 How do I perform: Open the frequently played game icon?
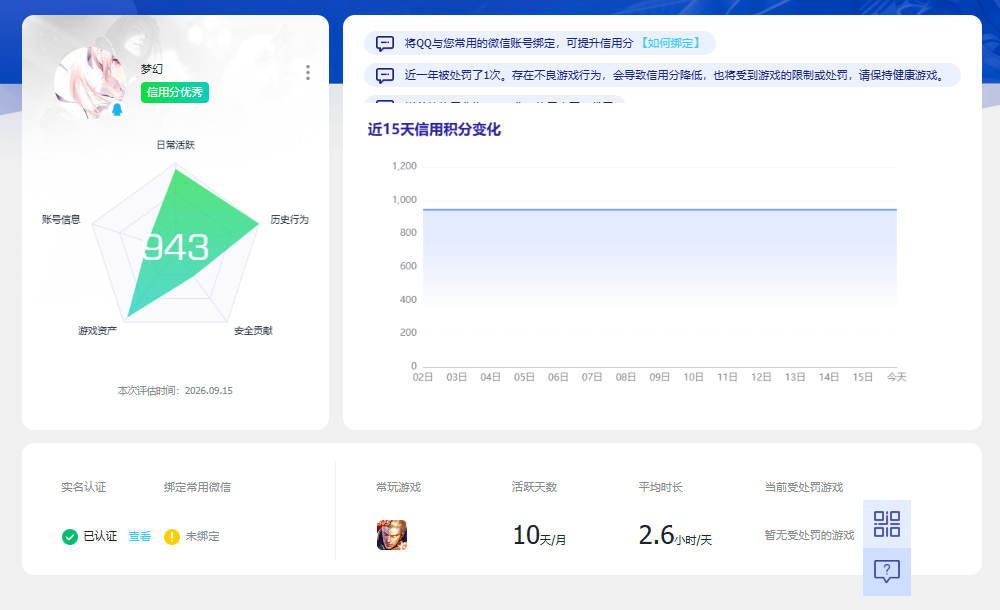(x=392, y=535)
